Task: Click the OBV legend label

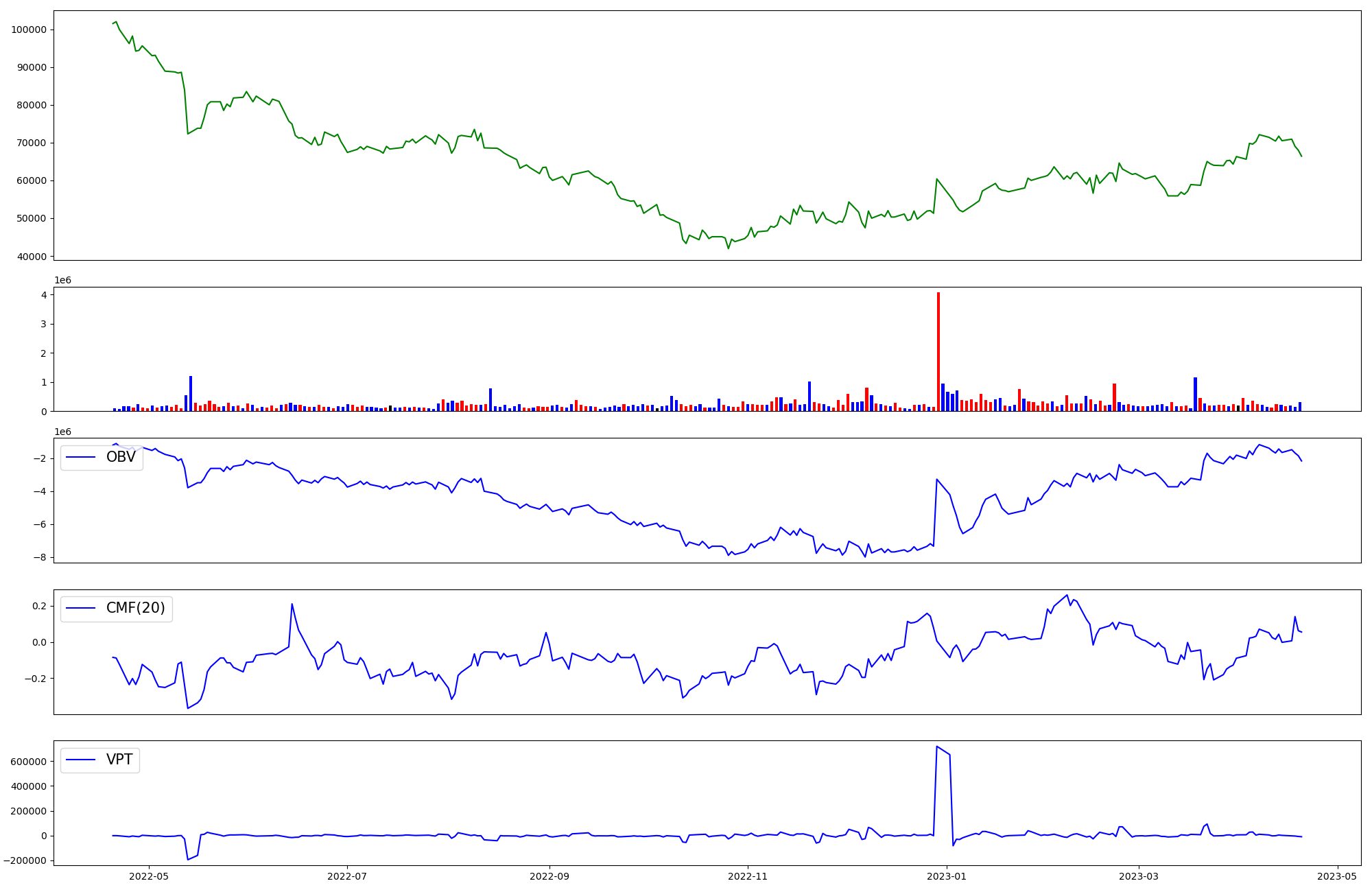Action: click(x=121, y=457)
